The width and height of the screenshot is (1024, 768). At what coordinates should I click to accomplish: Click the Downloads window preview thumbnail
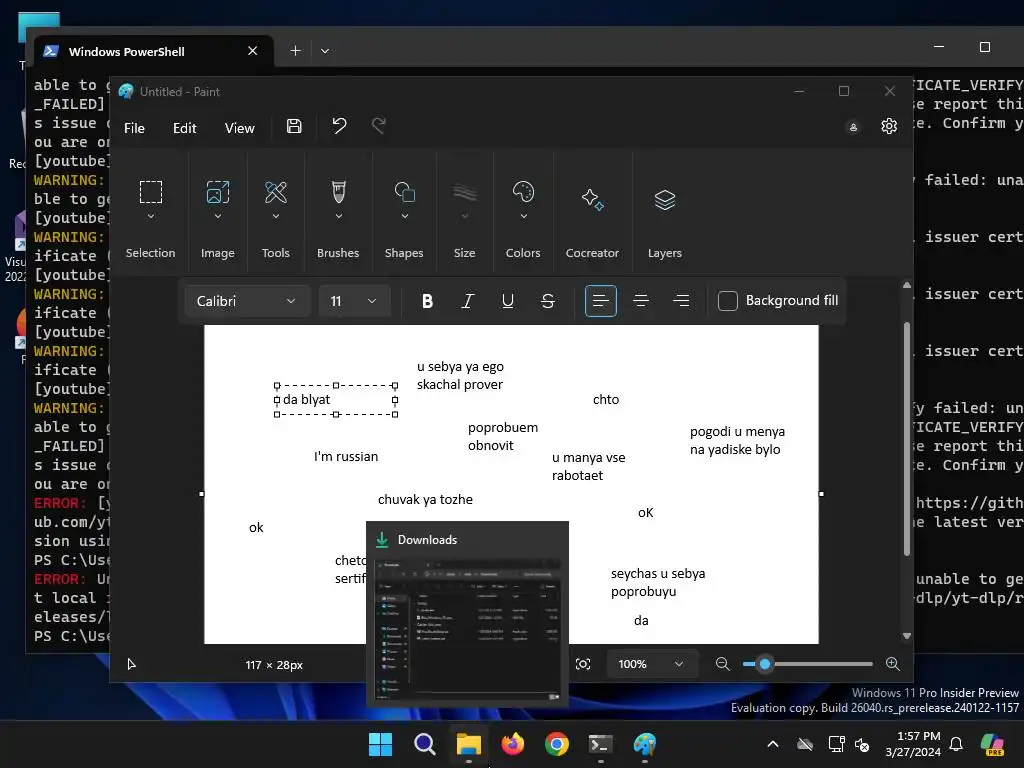pyautogui.click(x=467, y=628)
